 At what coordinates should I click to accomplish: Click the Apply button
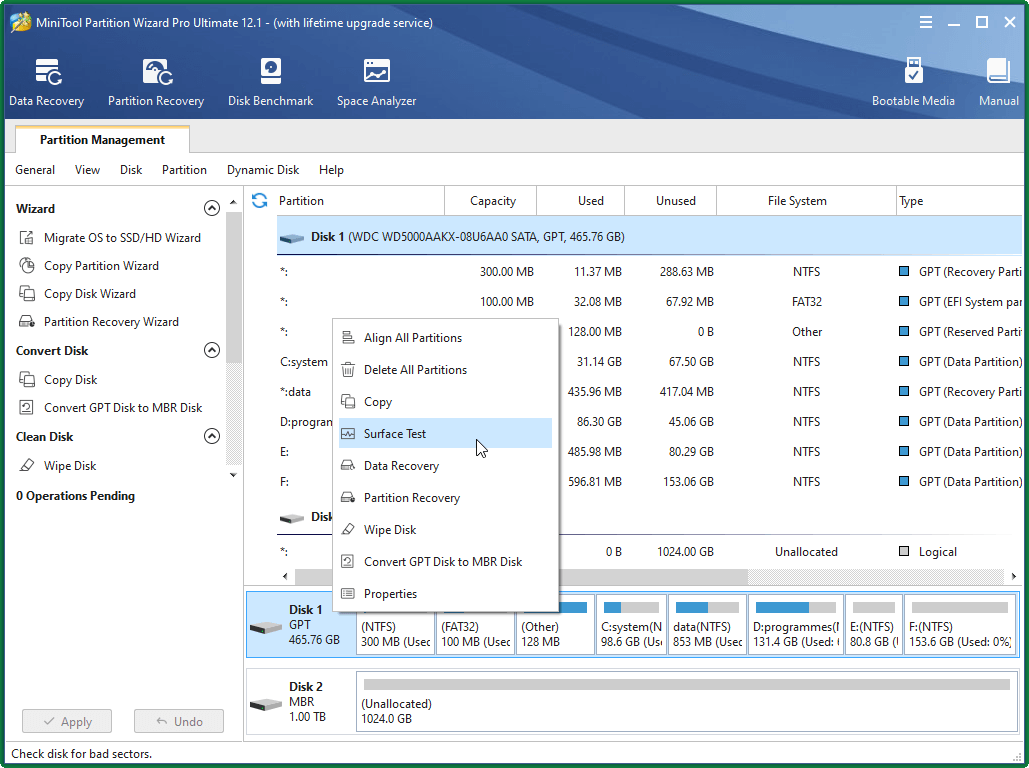point(67,721)
